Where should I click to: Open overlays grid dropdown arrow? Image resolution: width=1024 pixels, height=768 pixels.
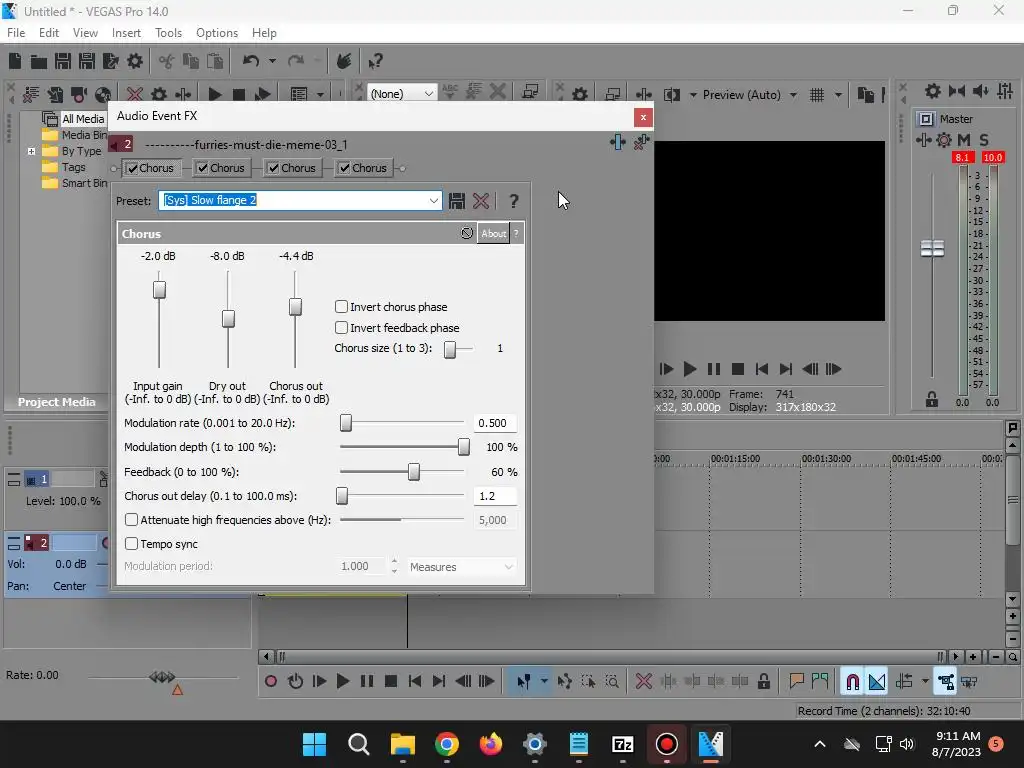(x=838, y=95)
